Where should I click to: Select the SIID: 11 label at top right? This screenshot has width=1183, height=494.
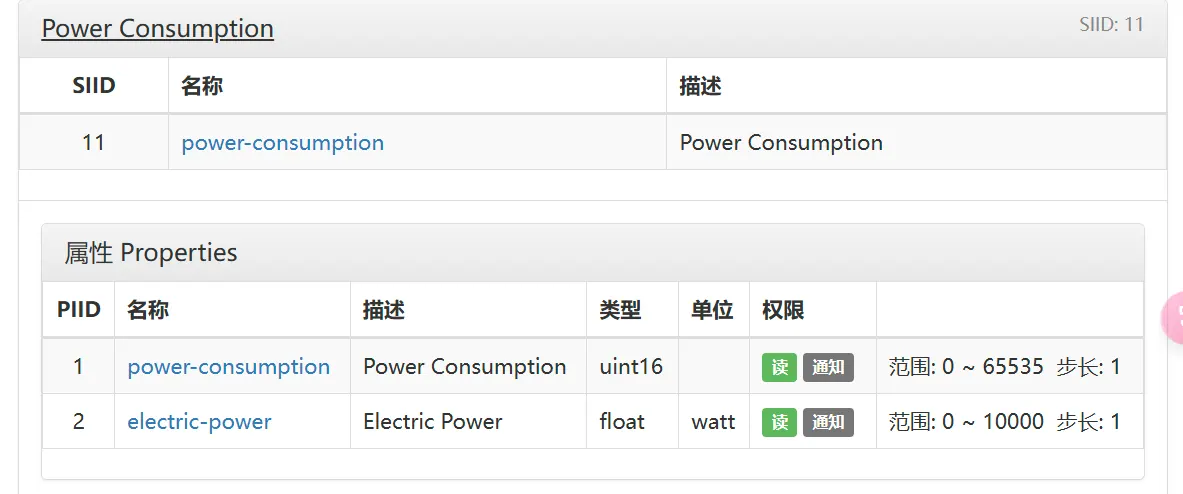tap(1111, 25)
